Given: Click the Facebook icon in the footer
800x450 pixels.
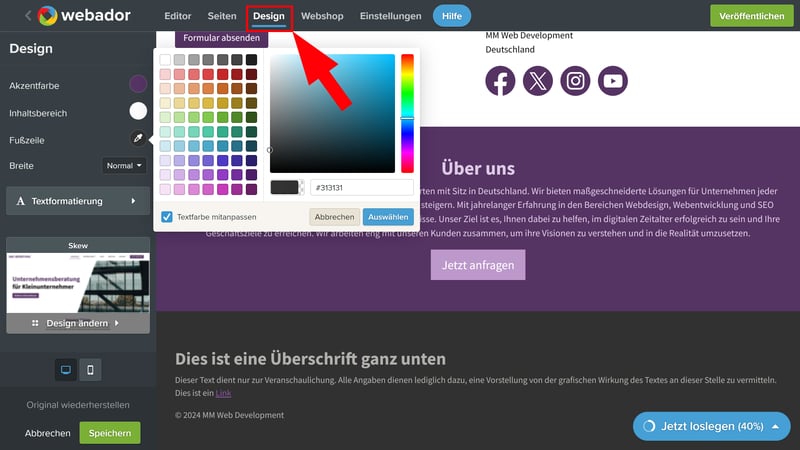Looking at the screenshot, I should (500, 81).
